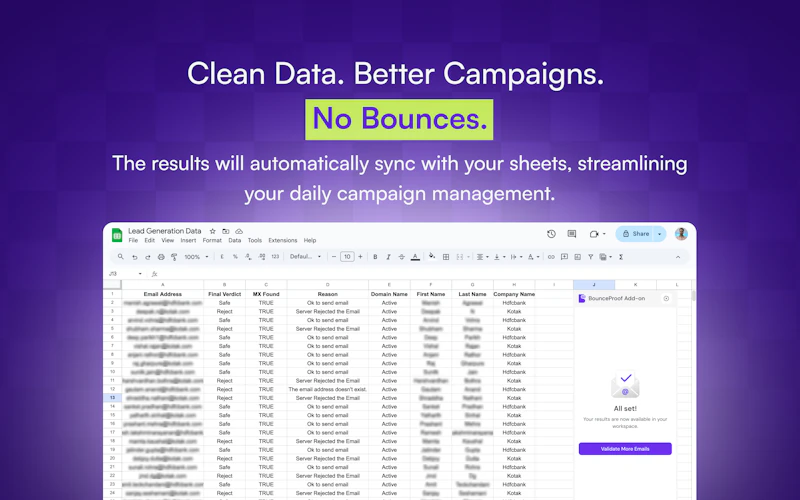Open the video call (Meet) menu
This screenshot has height=500, width=800.
point(597,234)
